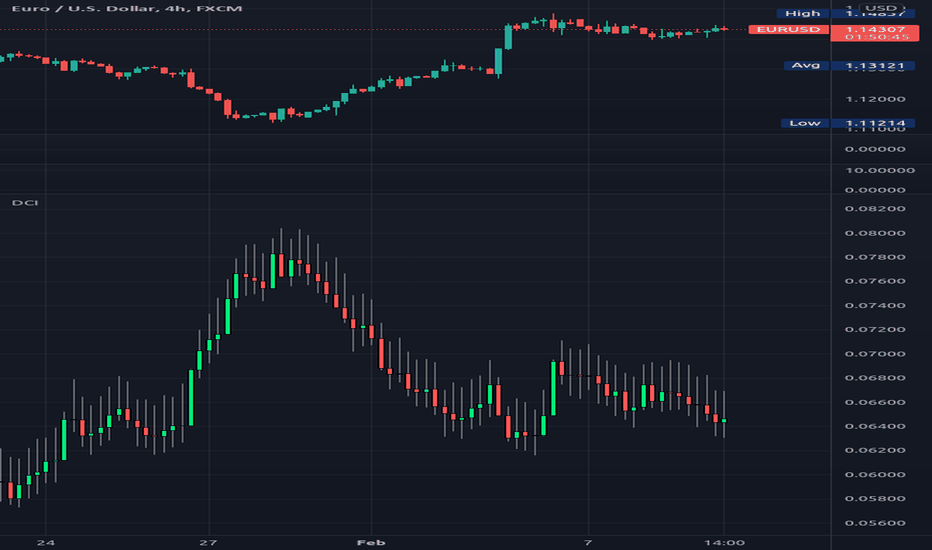Click the 0.07200 DCI axis value

click(875, 329)
